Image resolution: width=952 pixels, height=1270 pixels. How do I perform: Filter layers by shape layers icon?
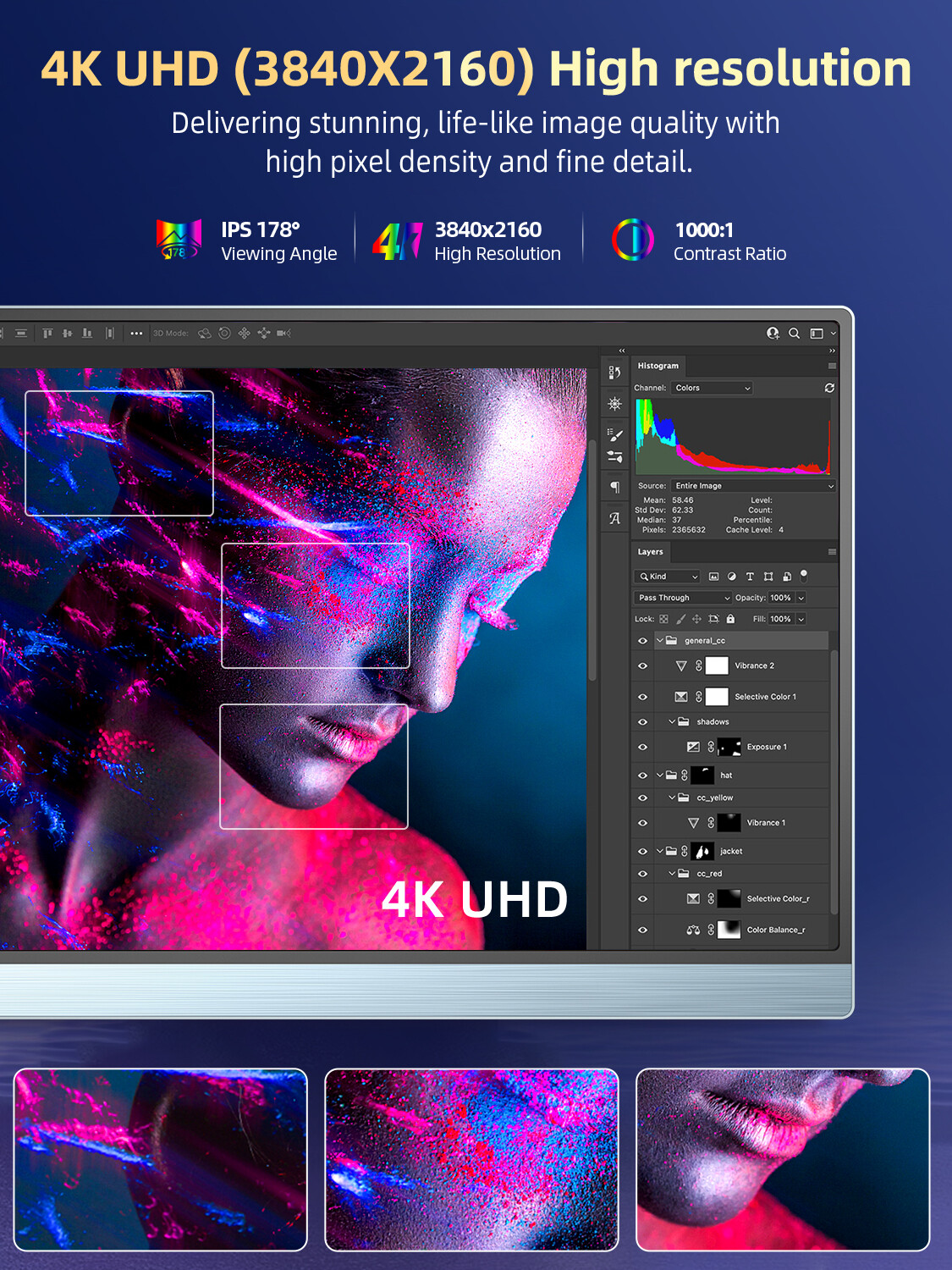tap(768, 577)
